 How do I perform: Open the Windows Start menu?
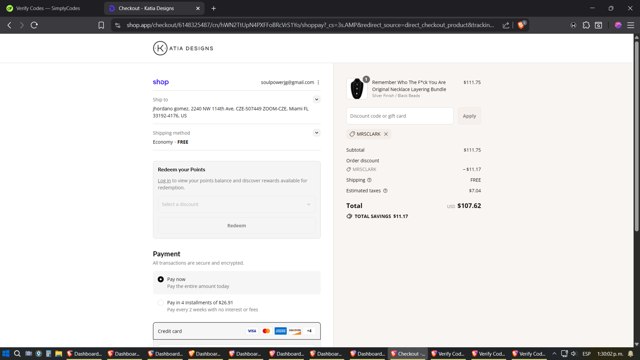(x=6, y=353)
